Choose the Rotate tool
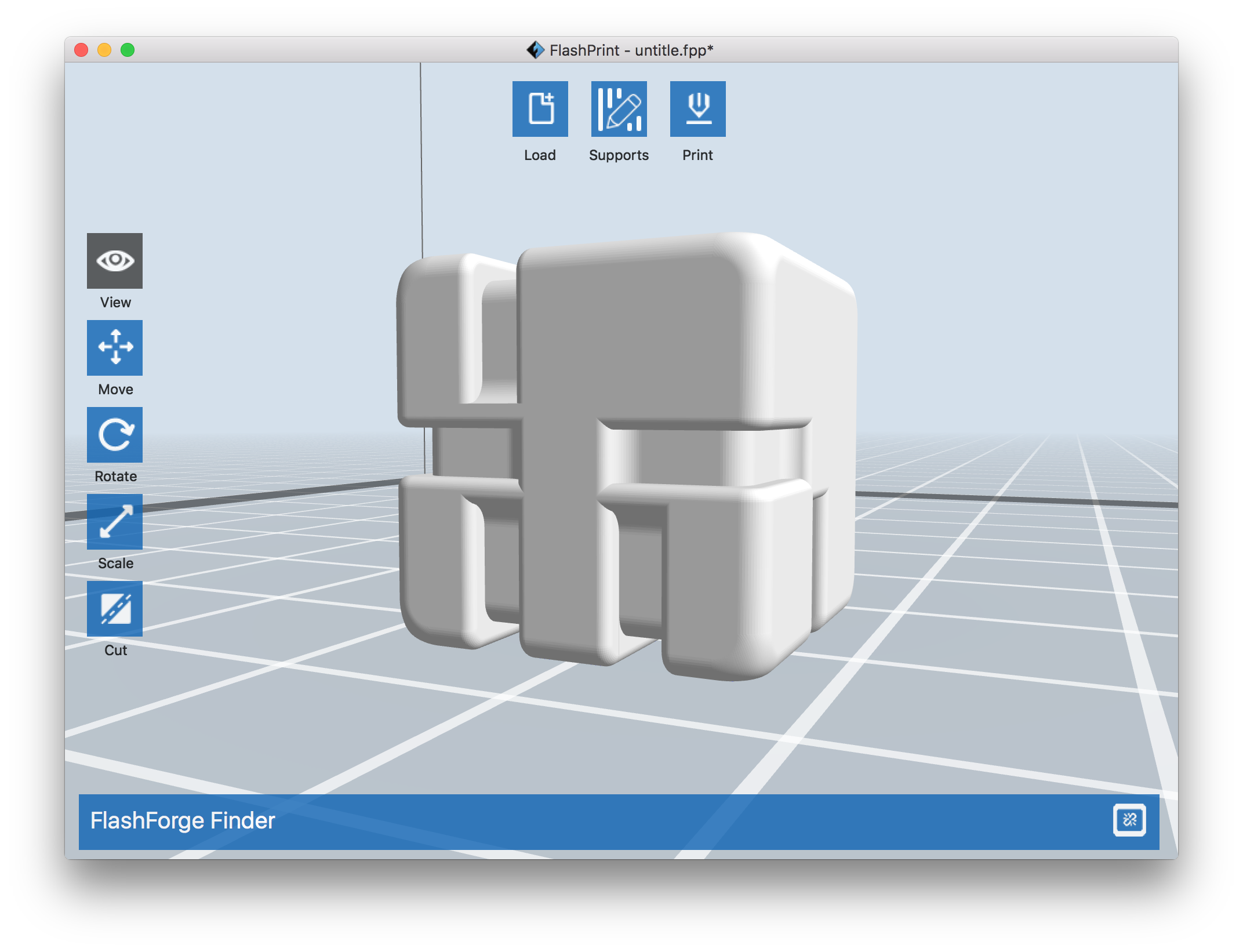This screenshot has height=952, width=1243. pyautogui.click(x=115, y=435)
